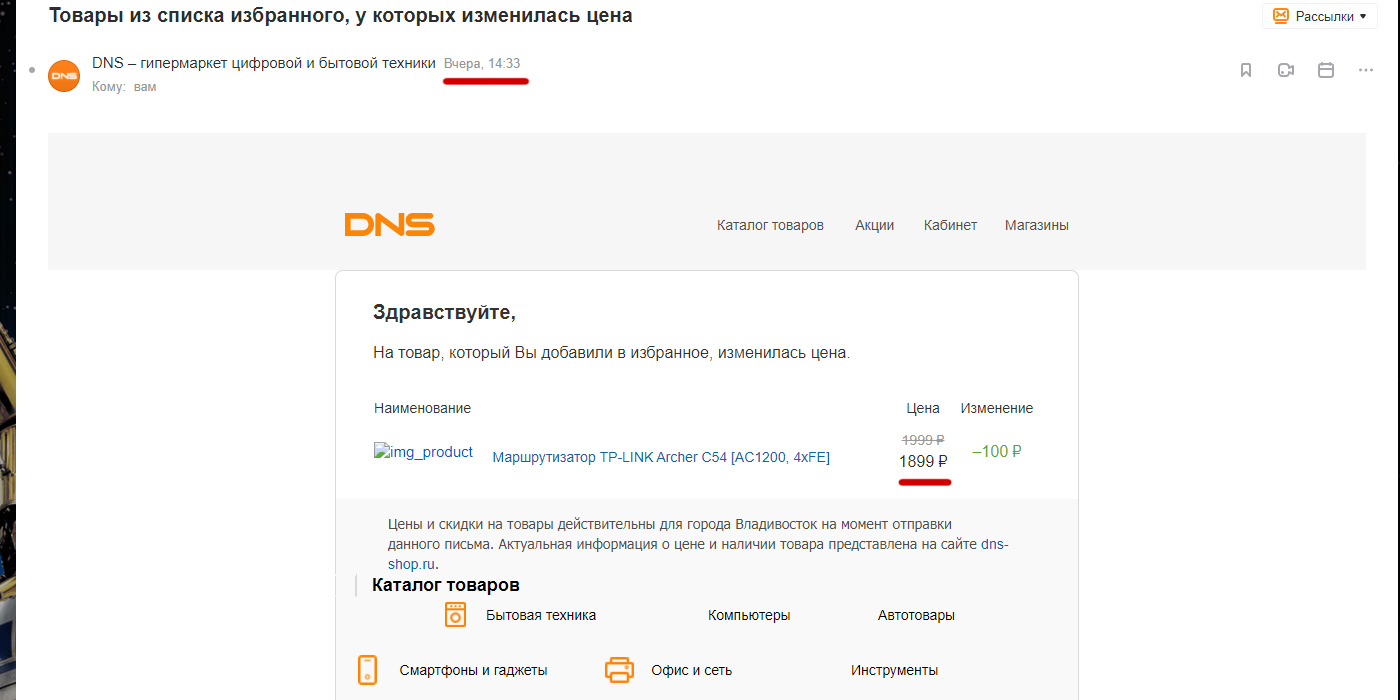
Task: Go to the Кабинет menu link
Action: pos(950,225)
